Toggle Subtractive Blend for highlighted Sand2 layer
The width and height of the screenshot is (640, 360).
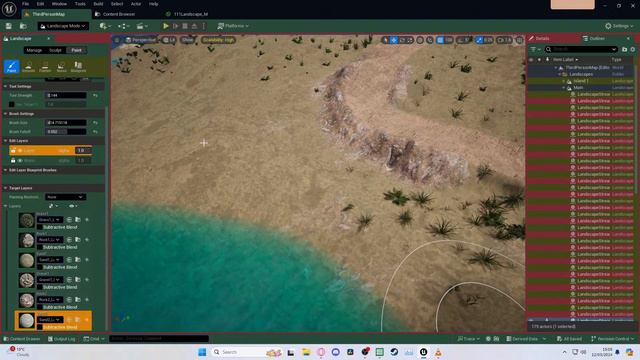tap(40, 327)
